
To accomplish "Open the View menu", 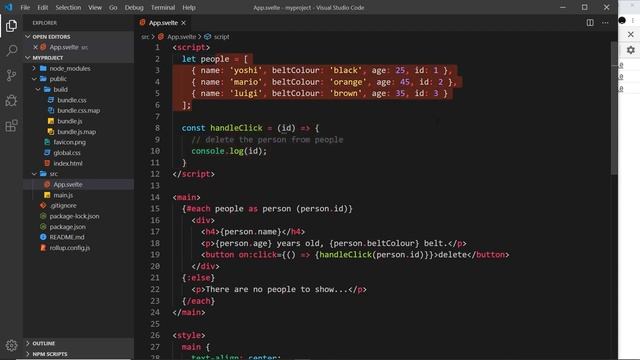I will click(x=95, y=7).
